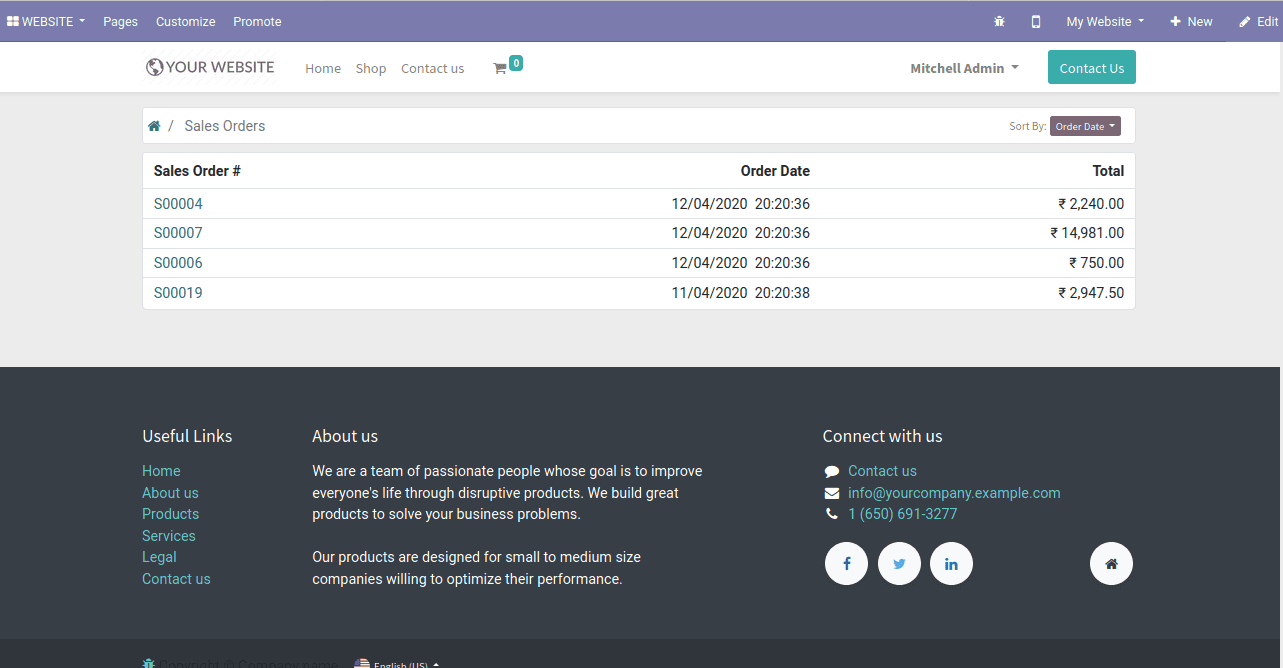1283x668 pixels.
Task: Expand the Mitchell Admin account dropdown
Action: click(x=963, y=67)
